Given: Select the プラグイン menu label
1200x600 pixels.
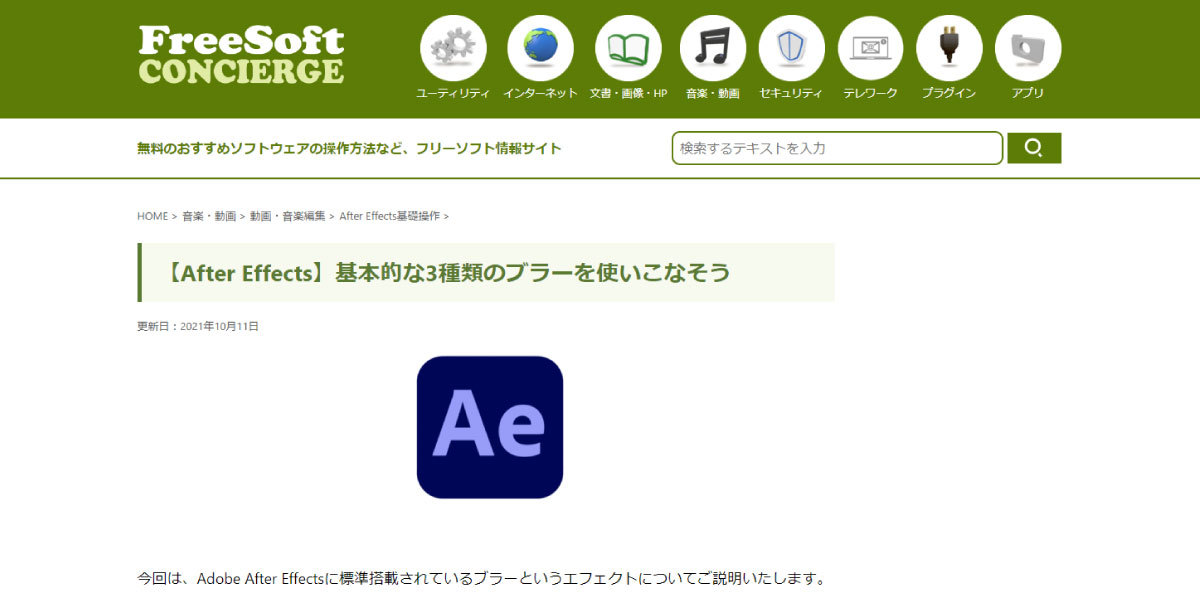Looking at the screenshot, I should click(949, 93).
